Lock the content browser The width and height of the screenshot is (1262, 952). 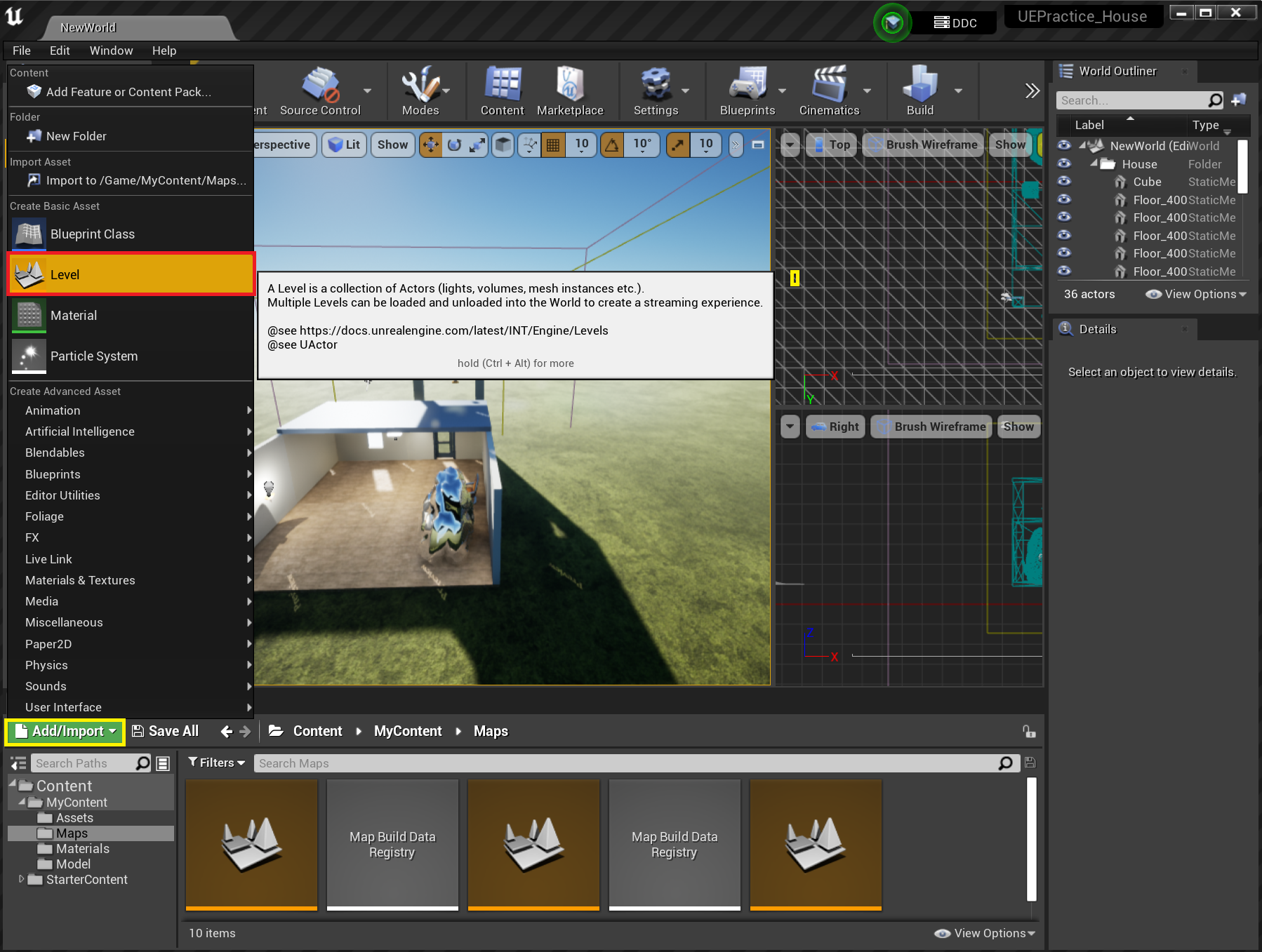[x=1029, y=732]
